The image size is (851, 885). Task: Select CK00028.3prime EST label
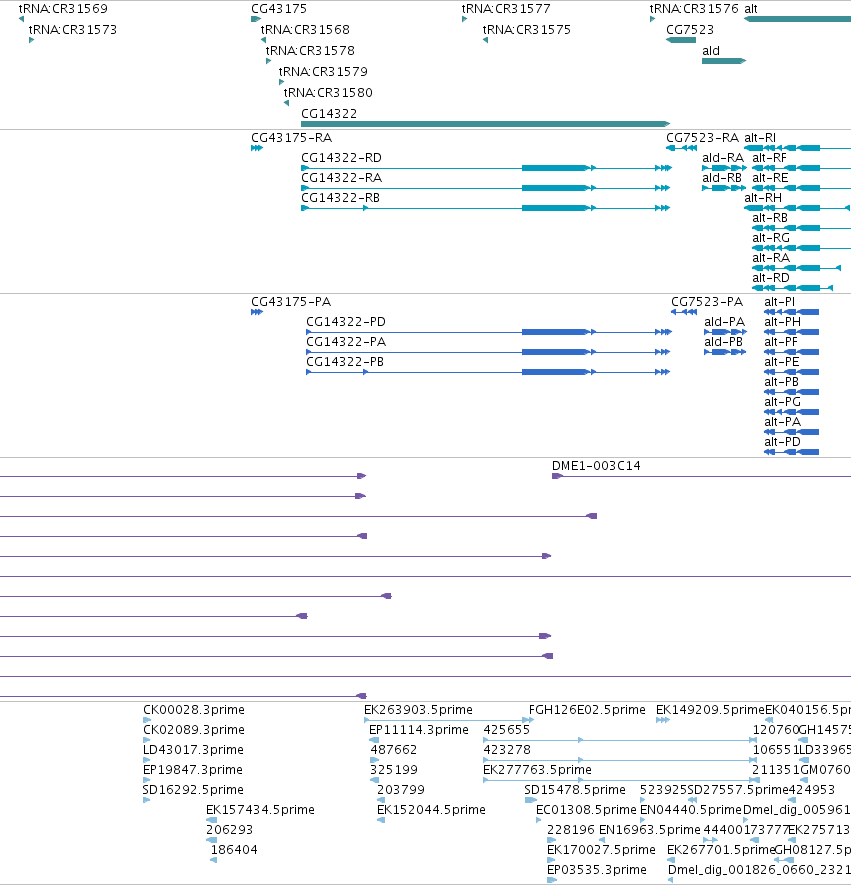pos(194,710)
